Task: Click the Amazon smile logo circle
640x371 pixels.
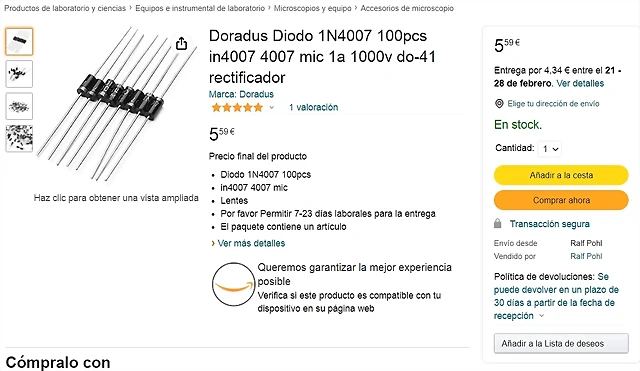Action: click(x=233, y=284)
